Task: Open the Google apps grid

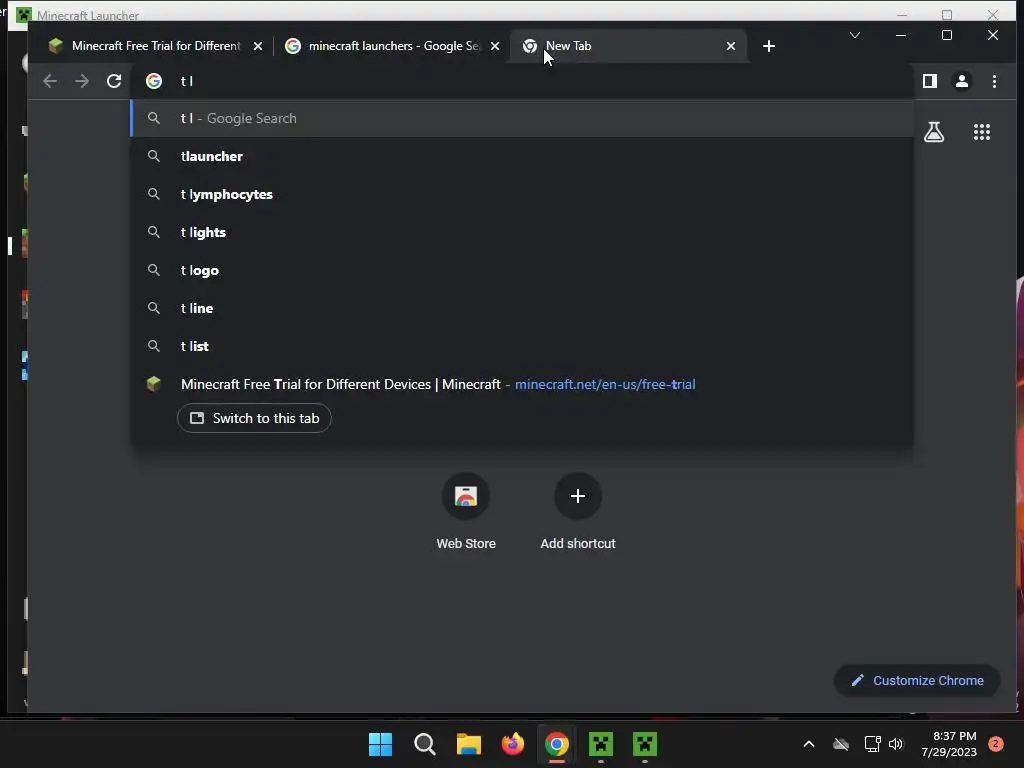Action: pos(982,133)
